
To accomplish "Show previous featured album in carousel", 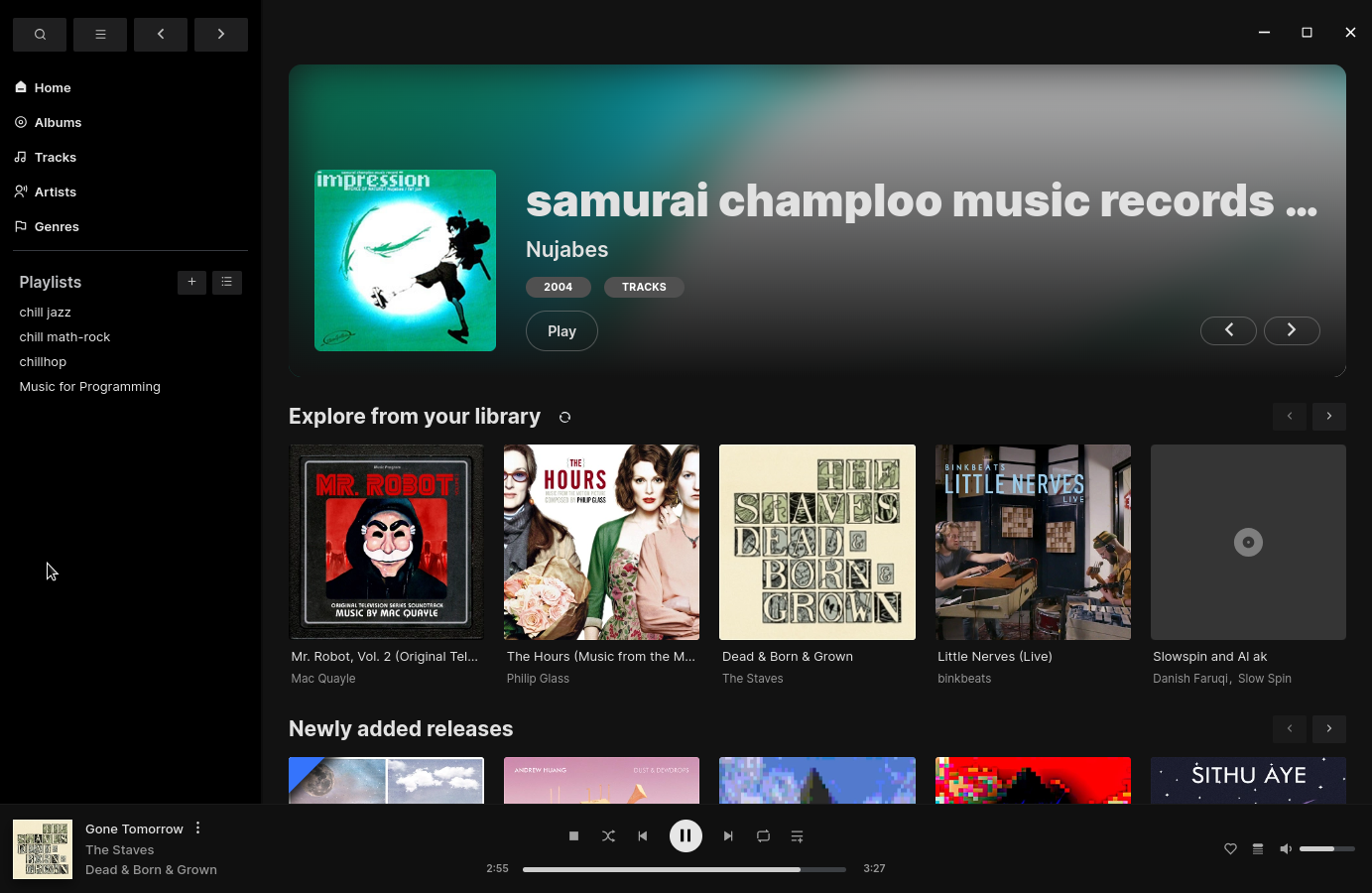I will point(1228,330).
